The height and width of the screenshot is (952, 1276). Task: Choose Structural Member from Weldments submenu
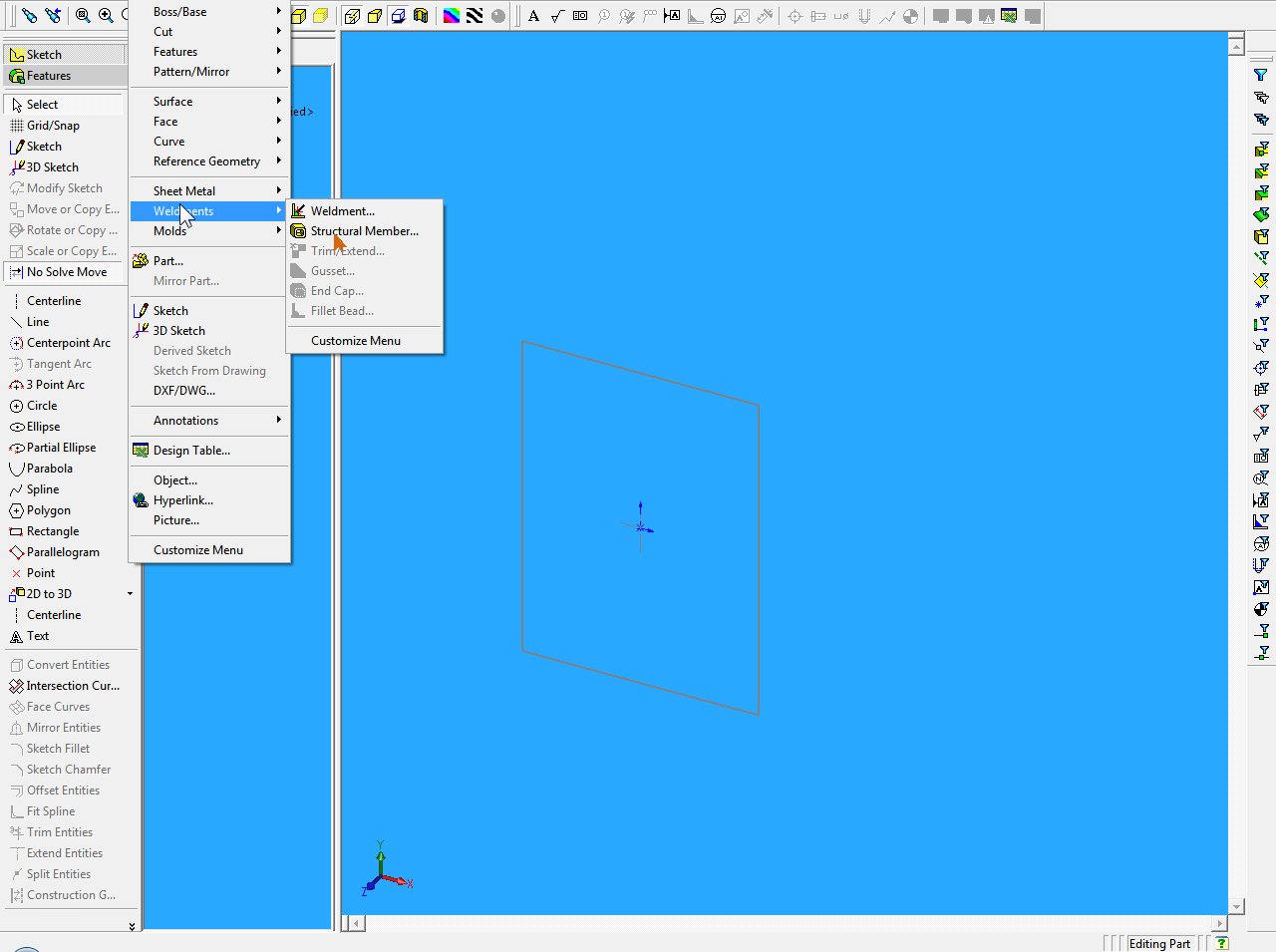pyautogui.click(x=364, y=231)
